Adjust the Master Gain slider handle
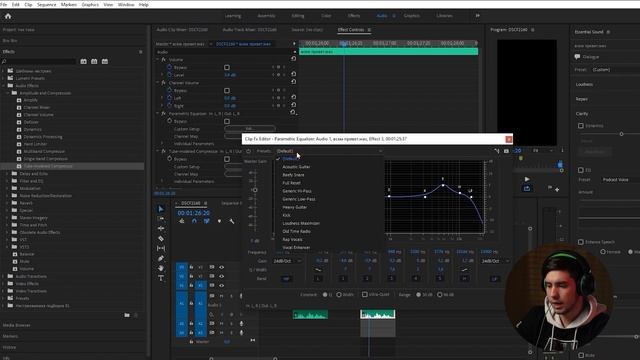Screen dimensions: 640x360 (x=255, y=190)
